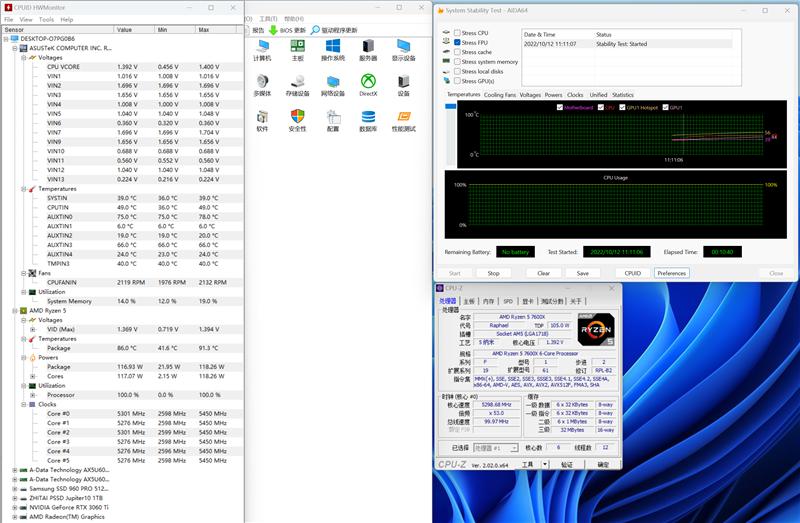Image resolution: width=800 pixels, height=523 pixels.
Task: Toggle the GPU1 graph checkbox
Action: coord(665,107)
